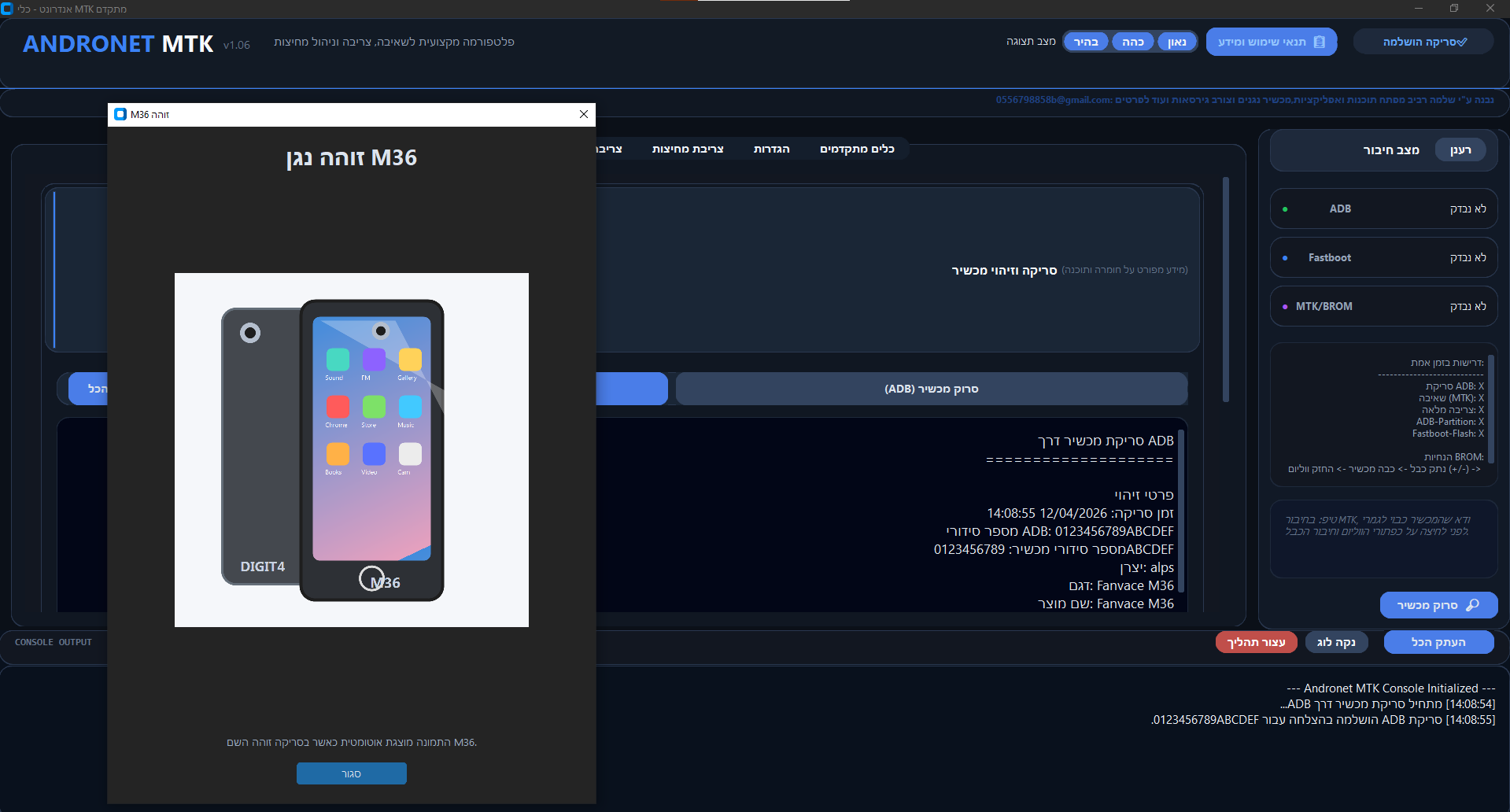The height and width of the screenshot is (812, 1510).
Task: Click the ADB scan results scrollbar
Action: click(1181, 511)
